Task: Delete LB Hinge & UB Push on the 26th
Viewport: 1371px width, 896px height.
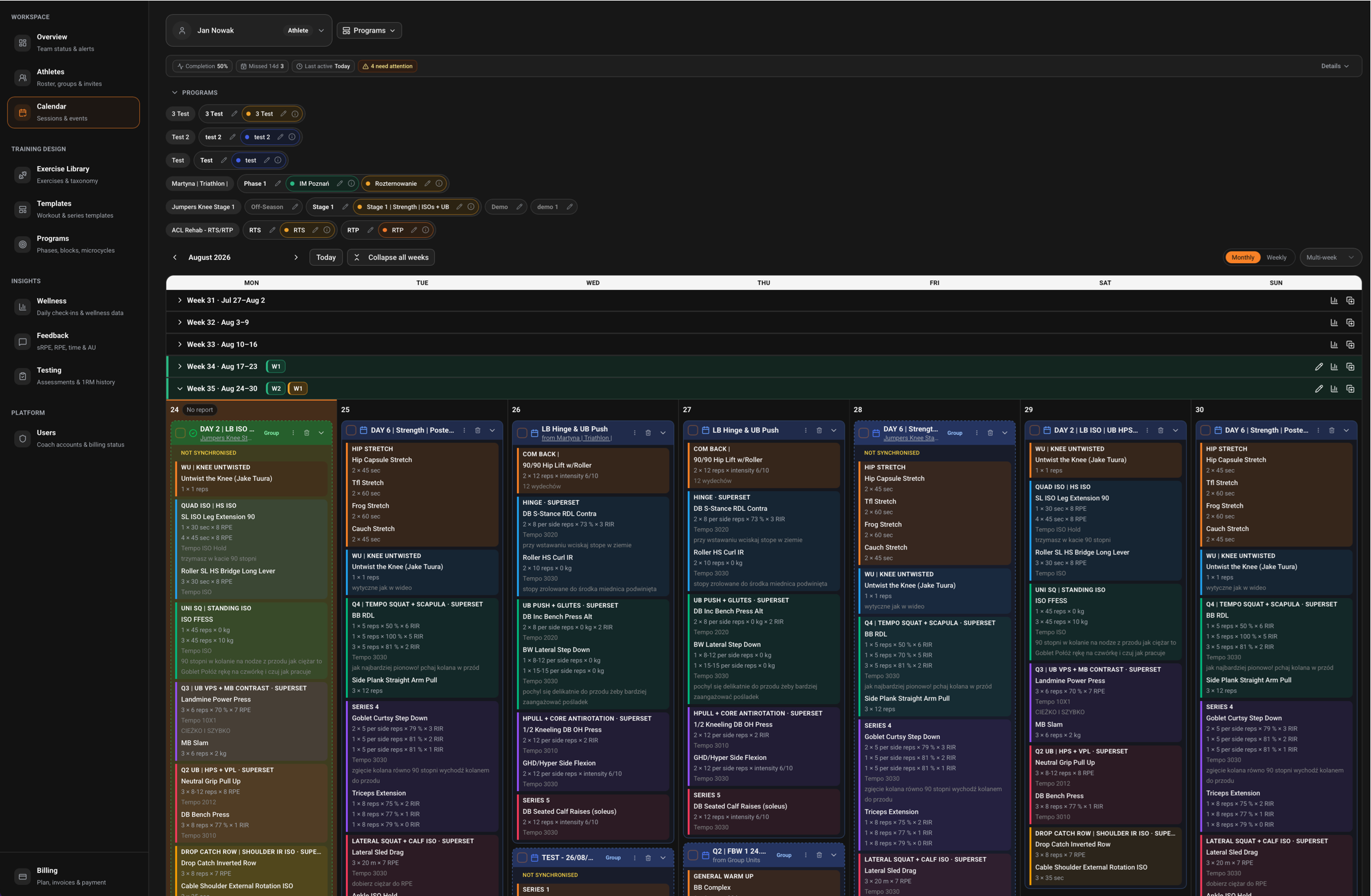Action: [x=648, y=433]
